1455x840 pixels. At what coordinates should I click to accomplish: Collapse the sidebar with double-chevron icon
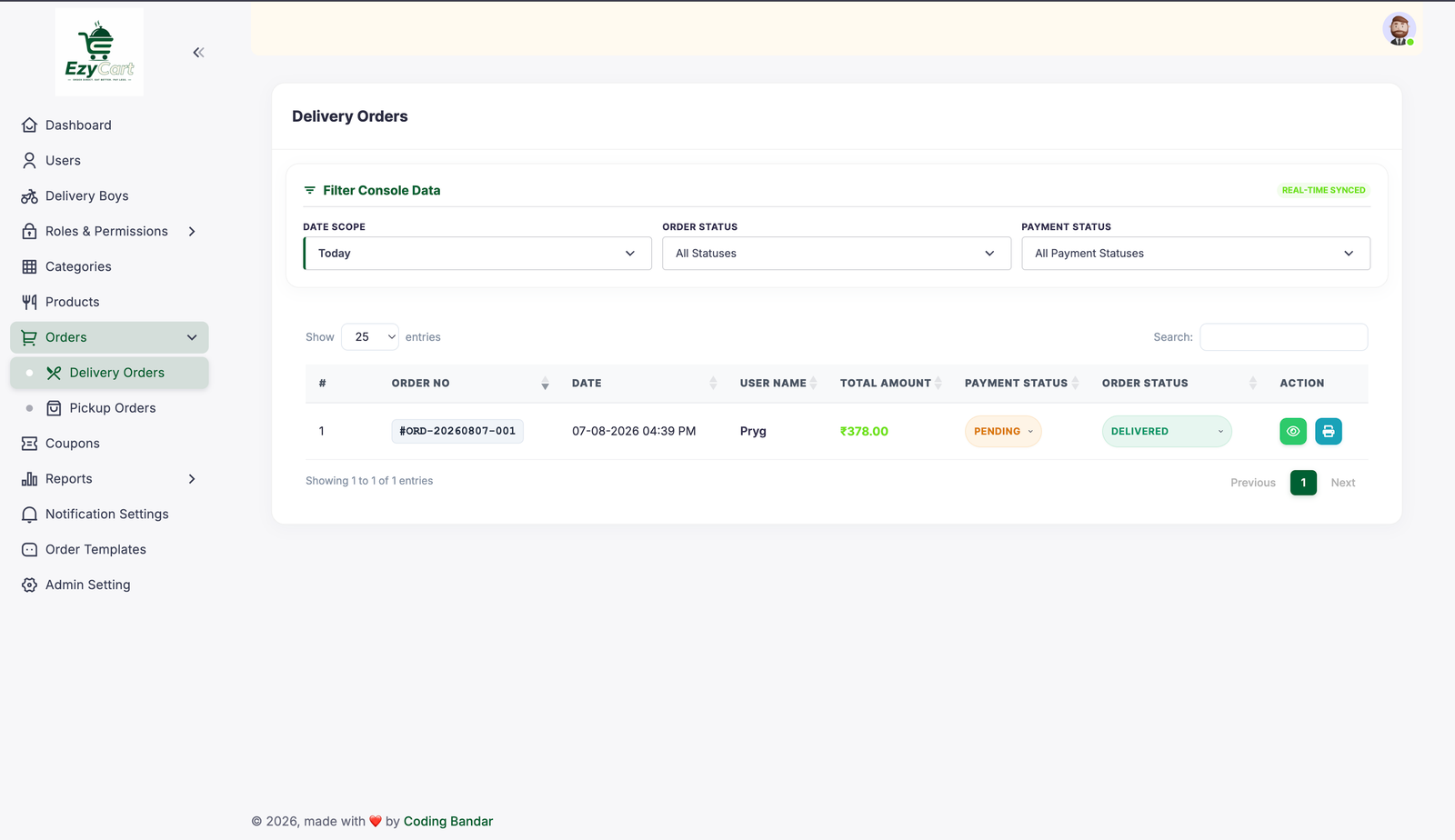198,53
